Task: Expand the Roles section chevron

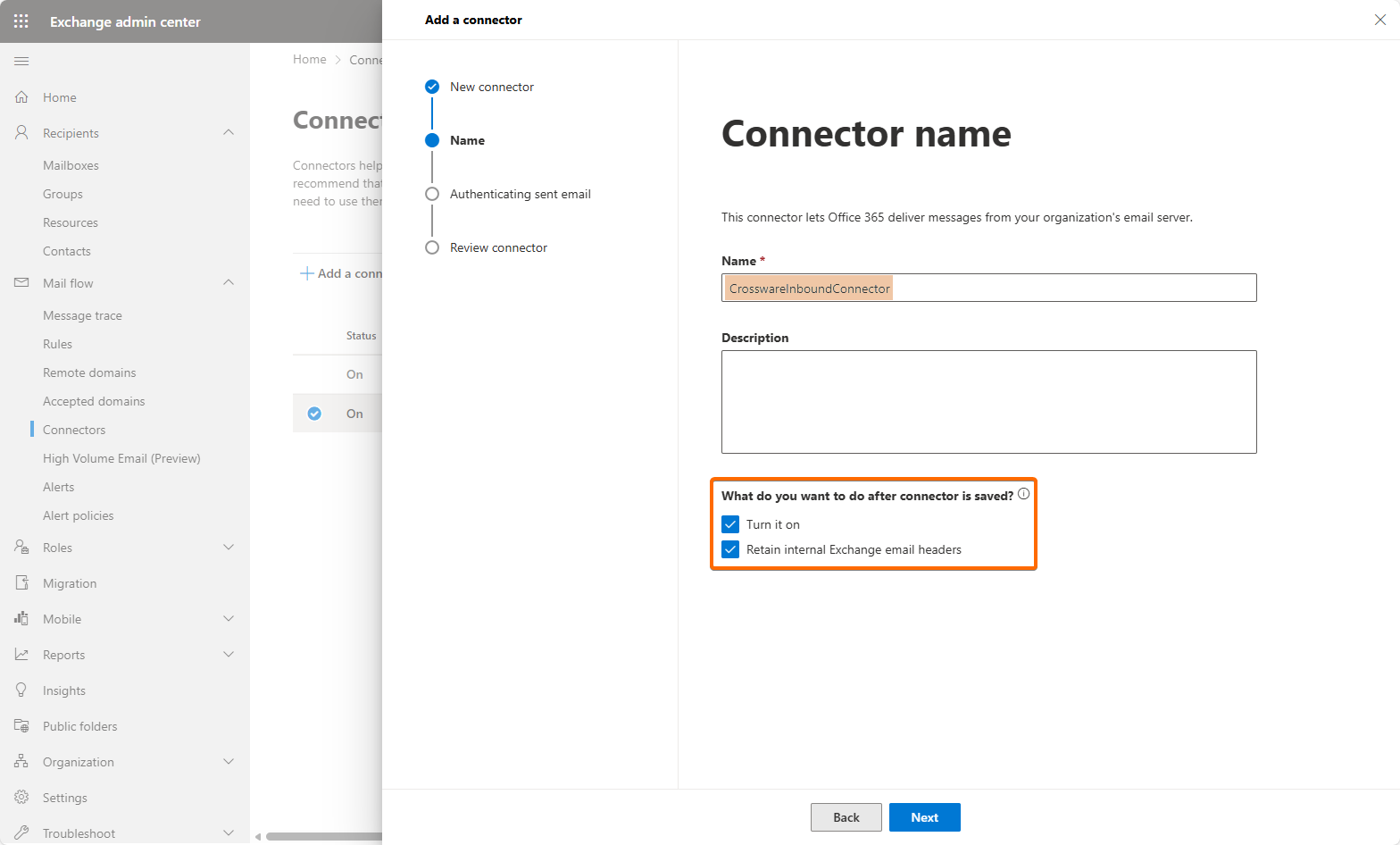Action: [x=229, y=548]
